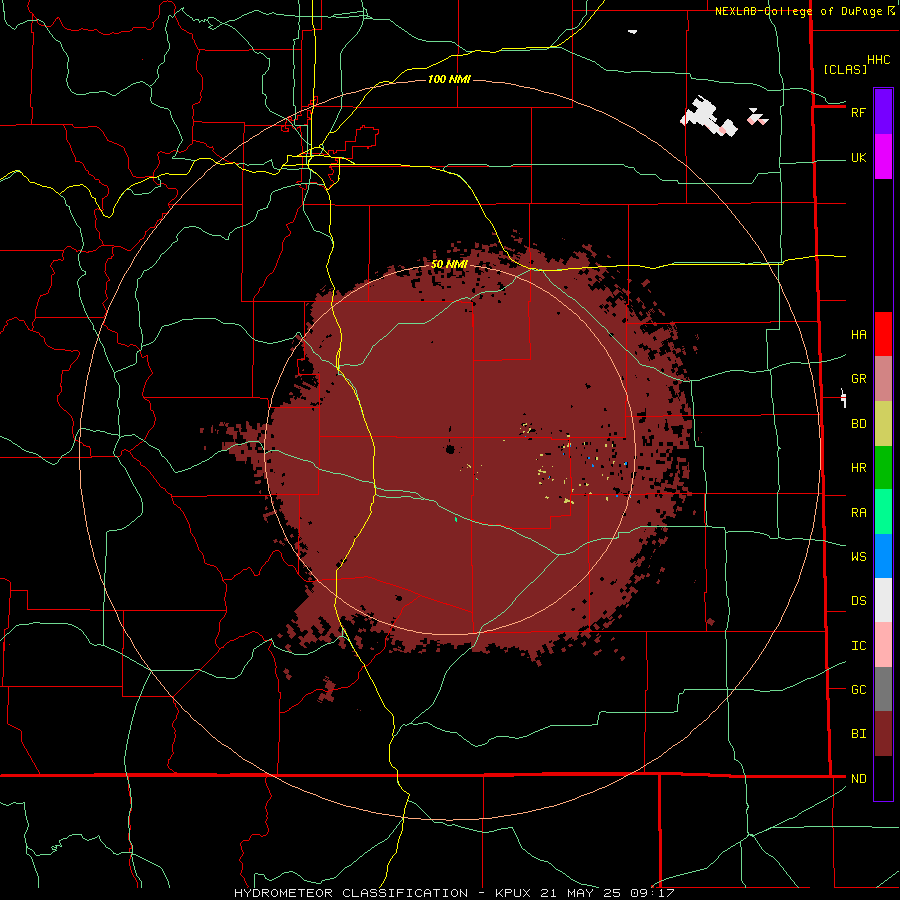The image size is (900, 900).
Task: Click the 'UK' legend label
Action: pyautogui.click(x=858, y=158)
